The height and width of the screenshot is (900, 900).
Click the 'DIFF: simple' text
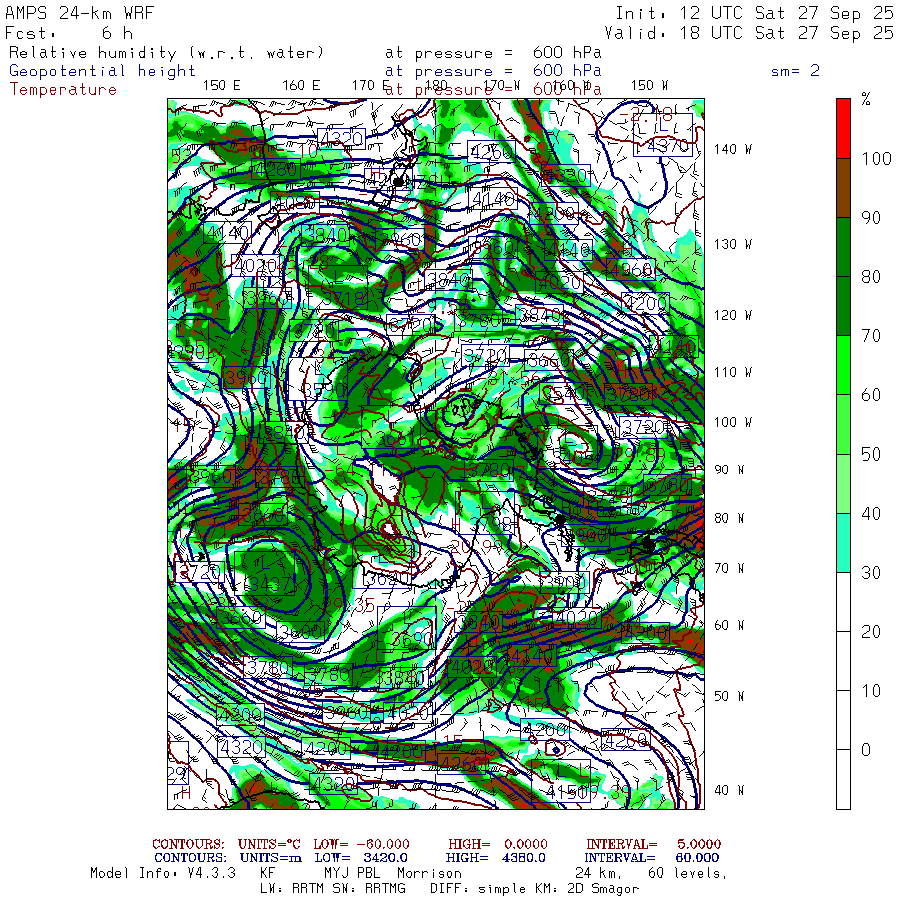click(478, 889)
